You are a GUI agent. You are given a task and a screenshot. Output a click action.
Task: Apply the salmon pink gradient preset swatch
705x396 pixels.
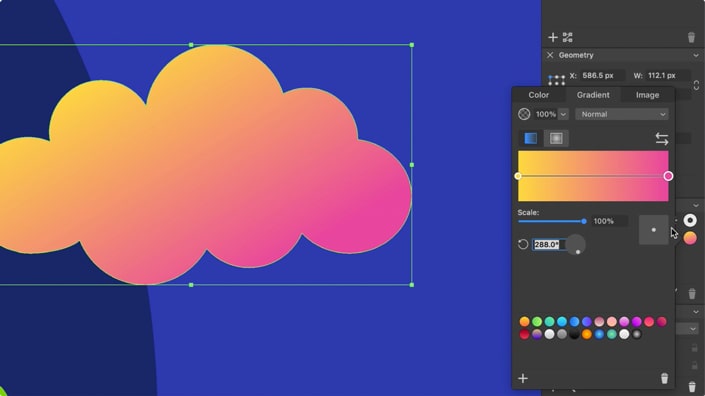click(611, 321)
